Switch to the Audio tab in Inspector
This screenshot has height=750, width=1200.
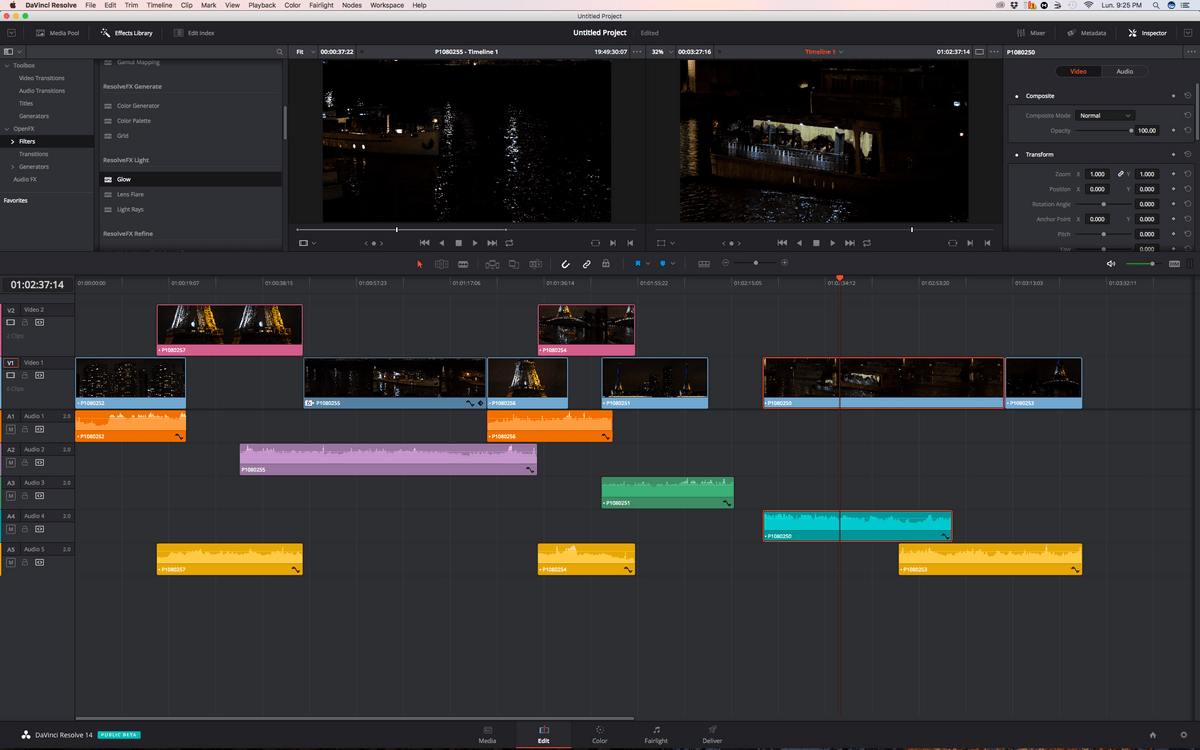(x=1124, y=72)
